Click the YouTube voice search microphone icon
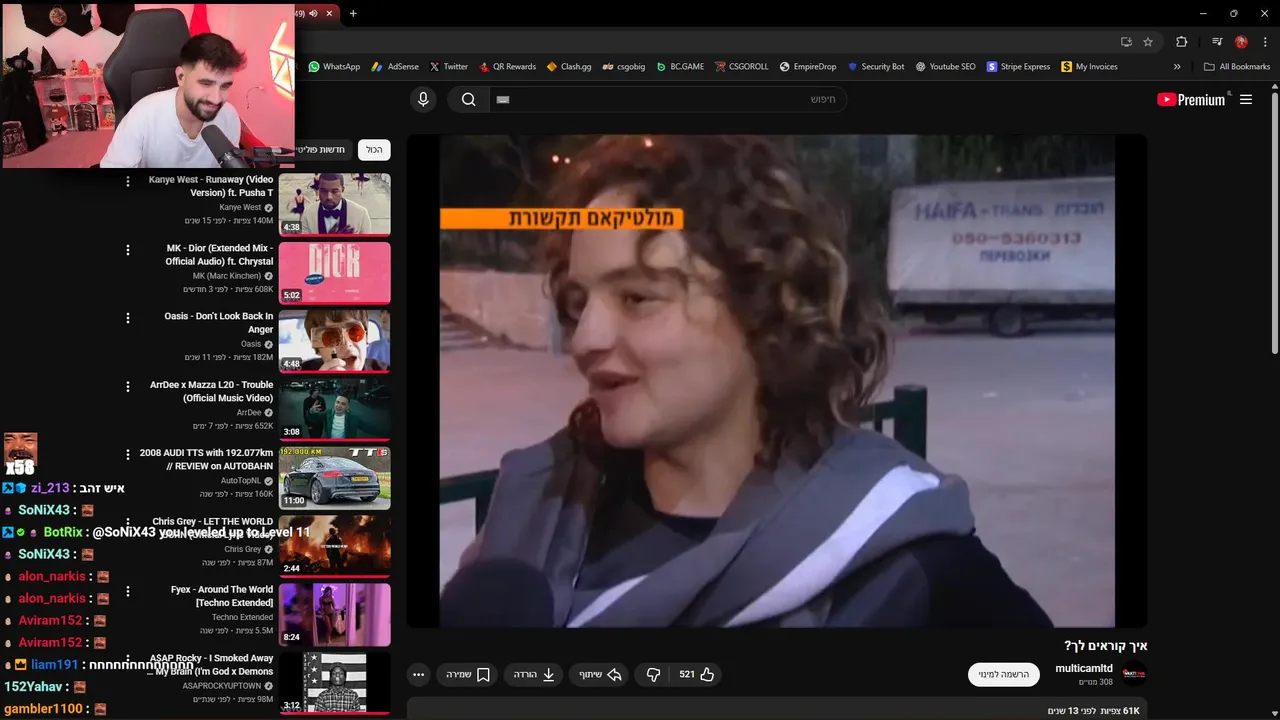 click(423, 99)
